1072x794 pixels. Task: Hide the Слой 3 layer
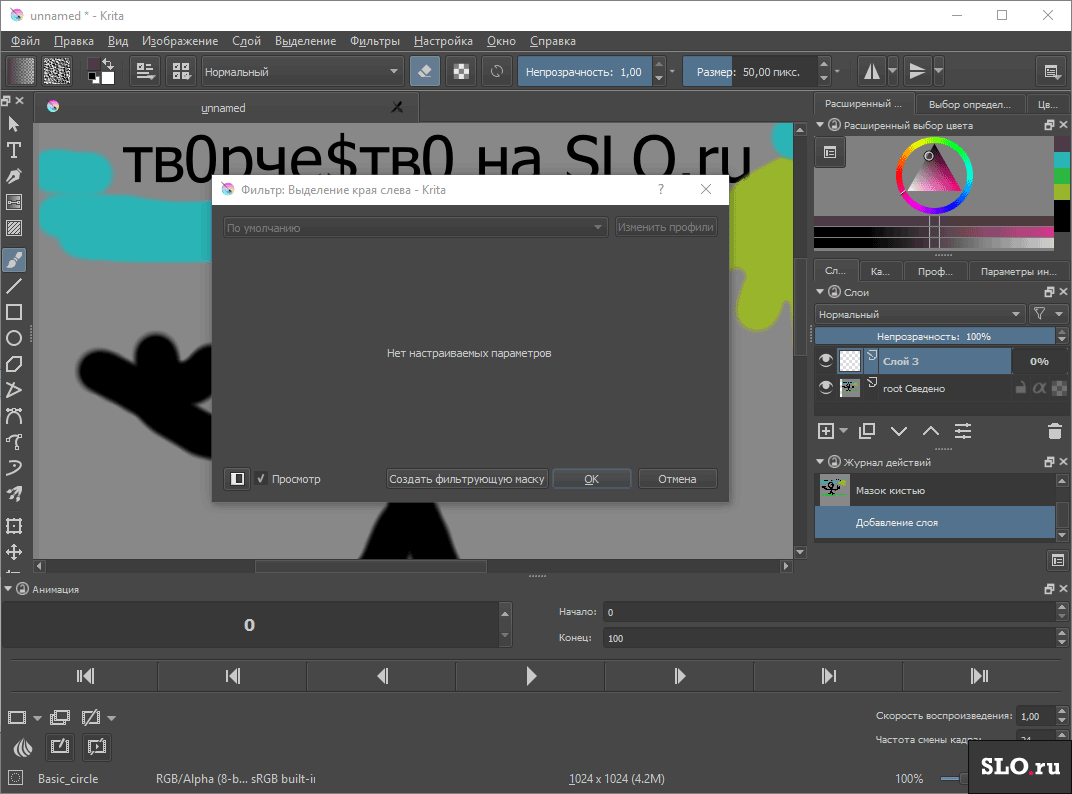(825, 360)
